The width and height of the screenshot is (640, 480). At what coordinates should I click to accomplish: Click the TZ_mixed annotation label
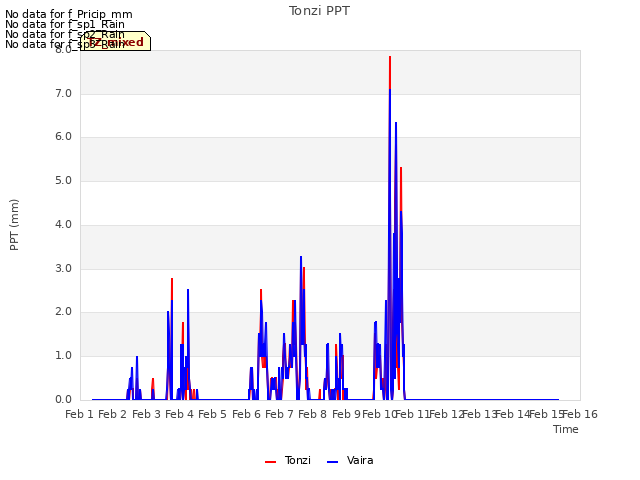tap(116, 41)
